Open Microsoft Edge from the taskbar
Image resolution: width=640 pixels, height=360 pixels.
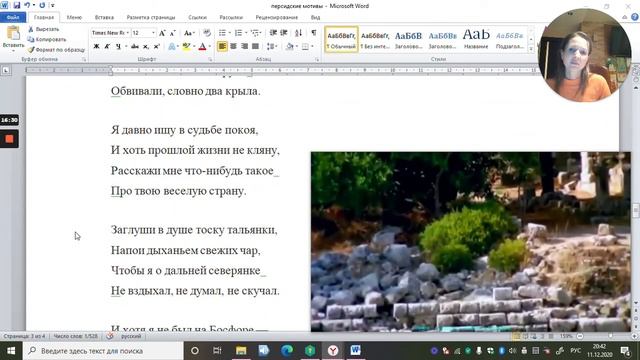pyautogui.click(x=287, y=351)
